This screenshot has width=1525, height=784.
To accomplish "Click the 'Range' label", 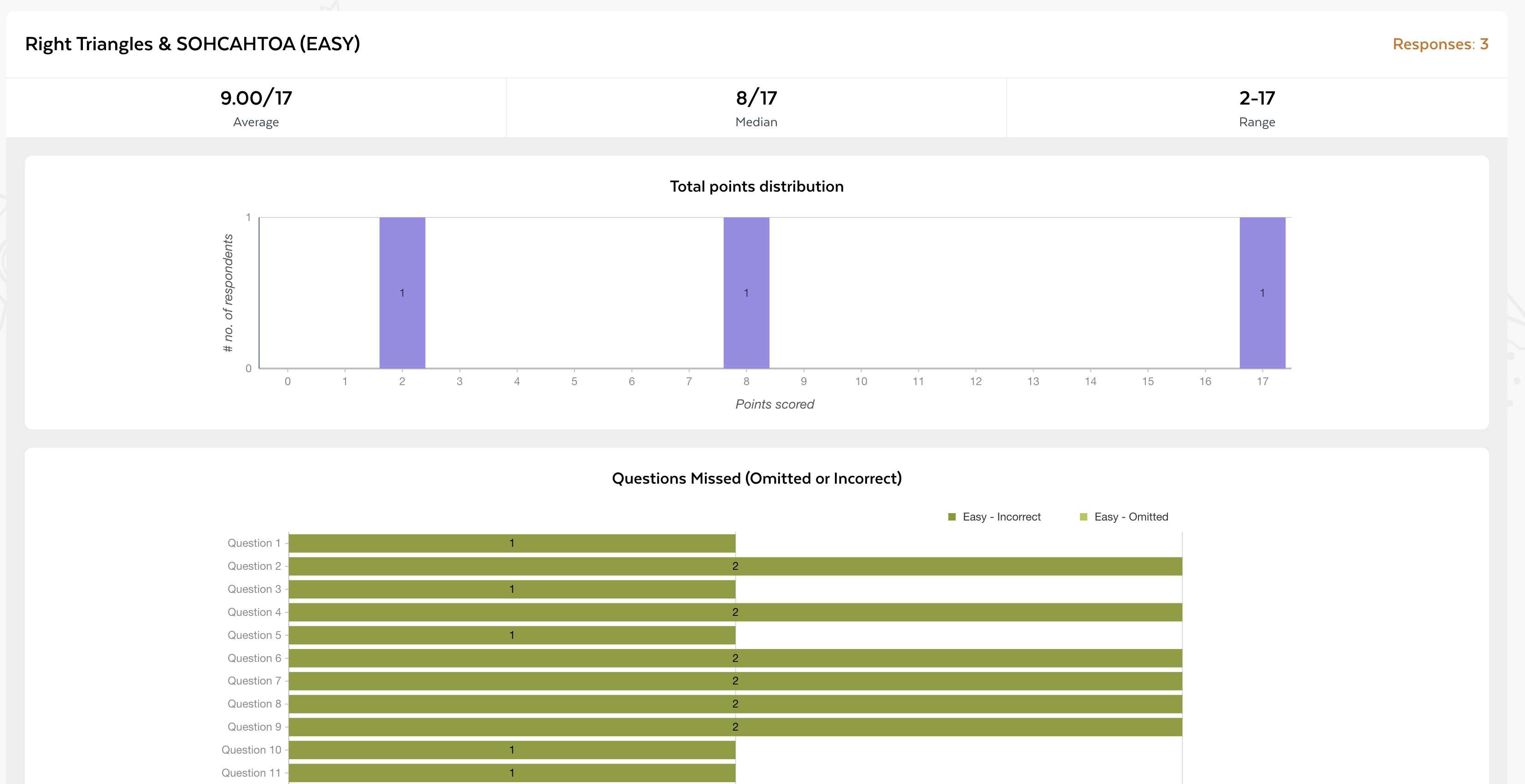I will (1257, 122).
